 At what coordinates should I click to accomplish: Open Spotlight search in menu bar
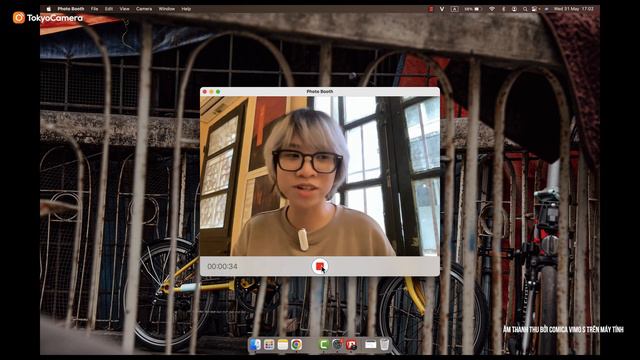click(525, 9)
